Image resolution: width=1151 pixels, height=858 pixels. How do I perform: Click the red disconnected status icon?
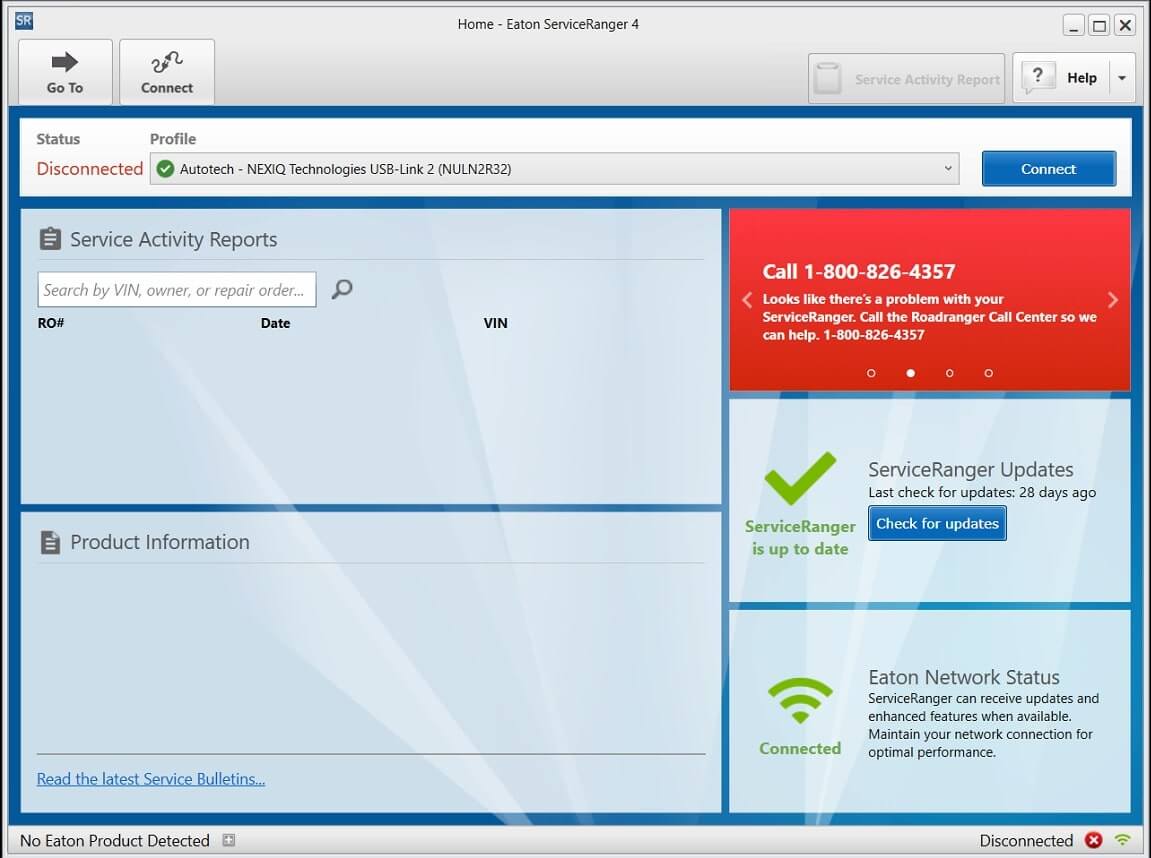1094,840
